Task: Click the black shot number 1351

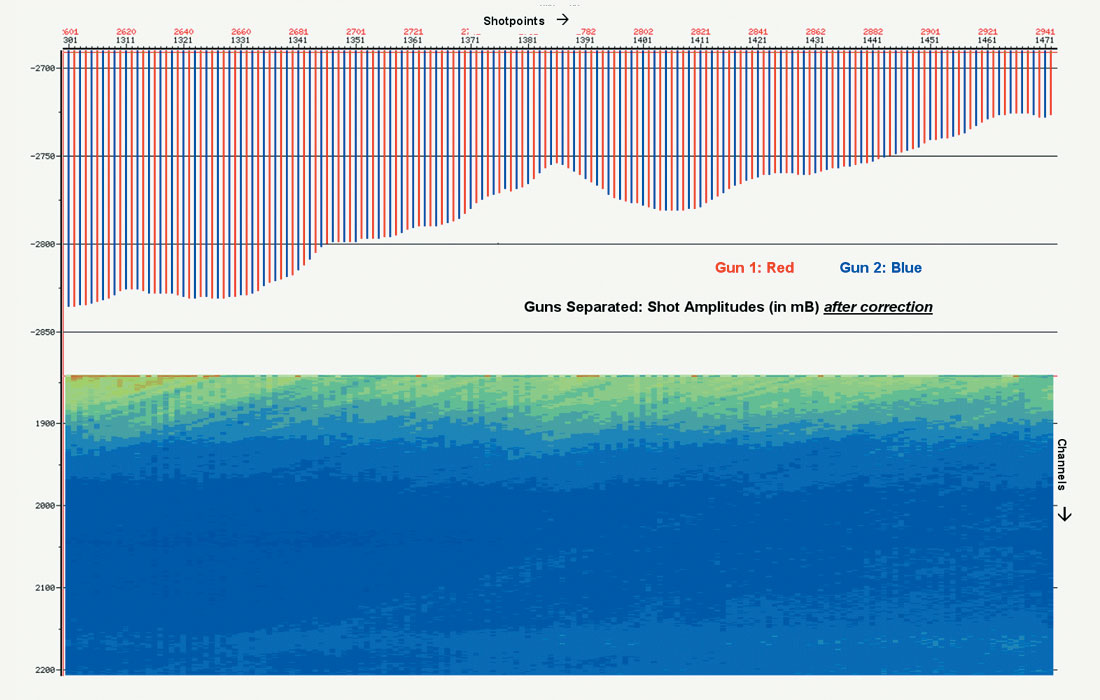Action: [x=355, y=40]
